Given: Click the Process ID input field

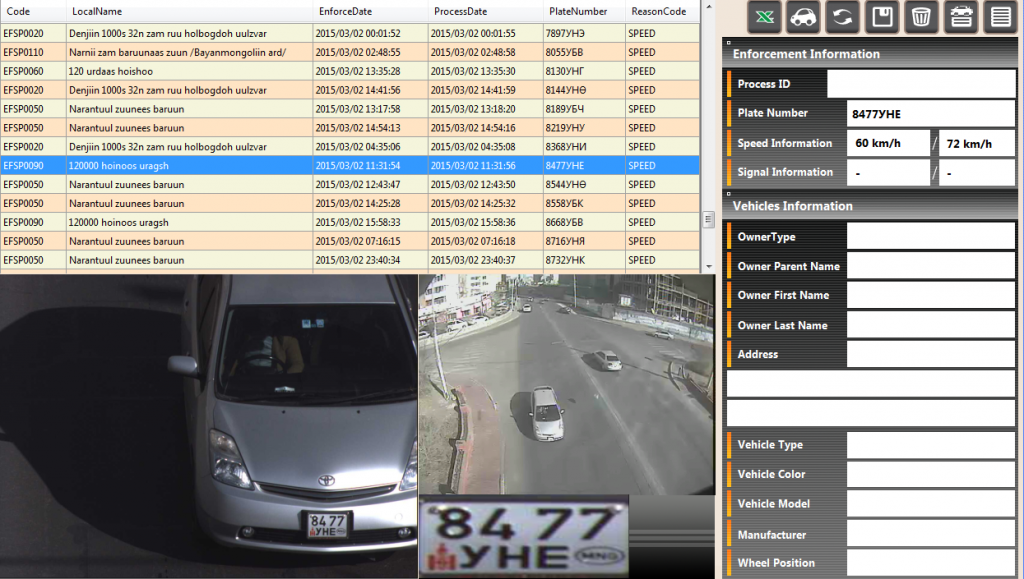Looking at the screenshot, I should (x=920, y=84).
